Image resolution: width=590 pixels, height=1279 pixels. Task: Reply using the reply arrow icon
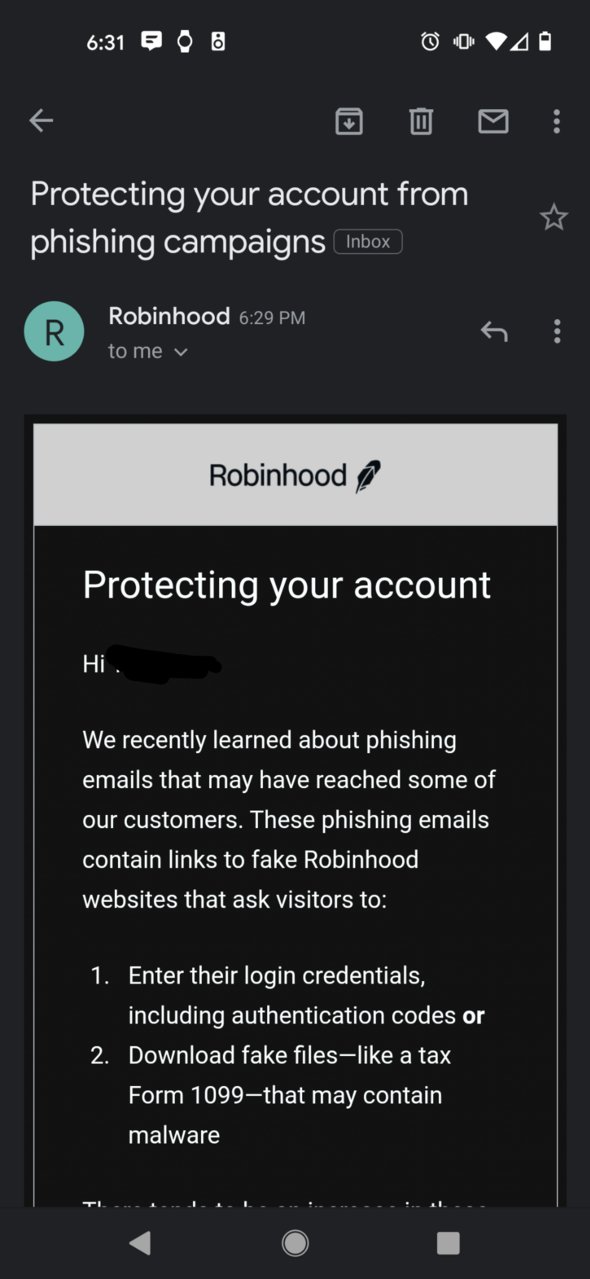coord(494,331)
